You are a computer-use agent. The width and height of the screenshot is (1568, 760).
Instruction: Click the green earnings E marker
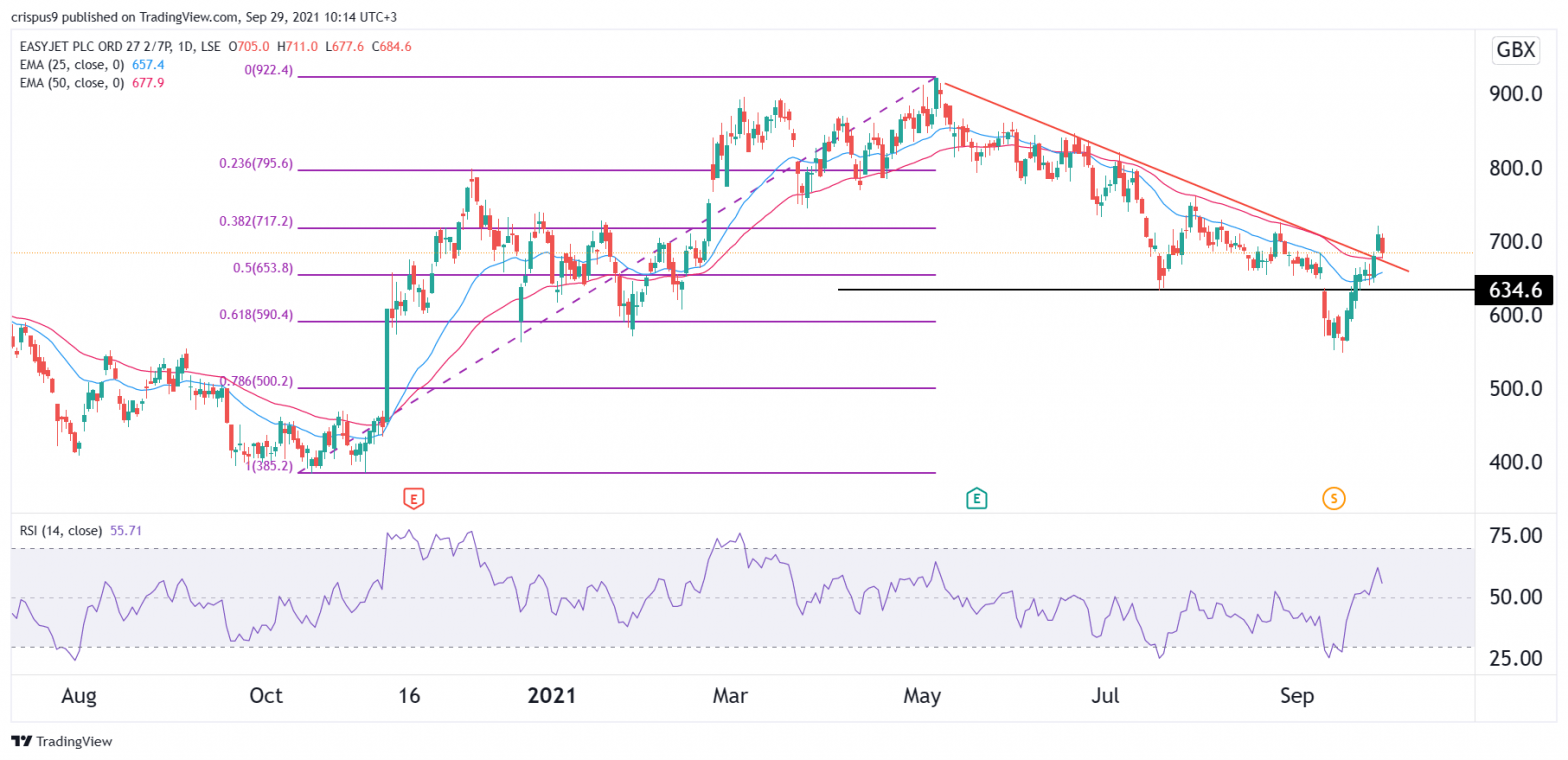977,497
